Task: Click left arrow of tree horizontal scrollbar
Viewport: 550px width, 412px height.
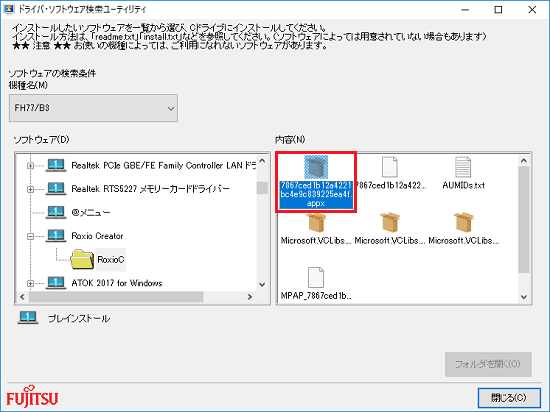Action: click(22, 297)
